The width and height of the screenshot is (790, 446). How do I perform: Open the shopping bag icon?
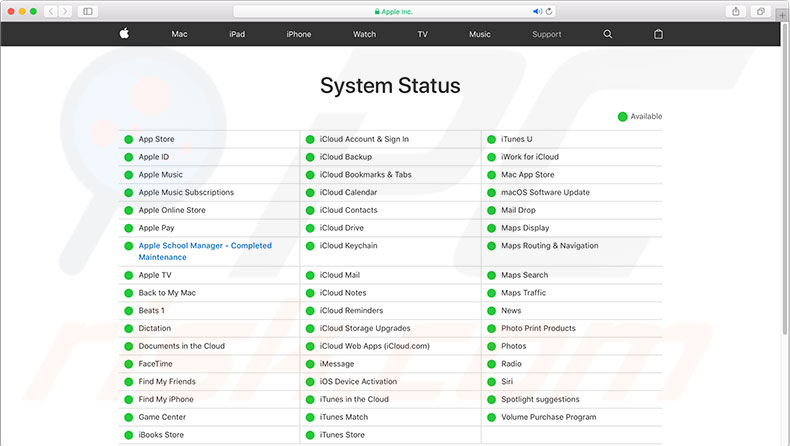tap(658, 34)
